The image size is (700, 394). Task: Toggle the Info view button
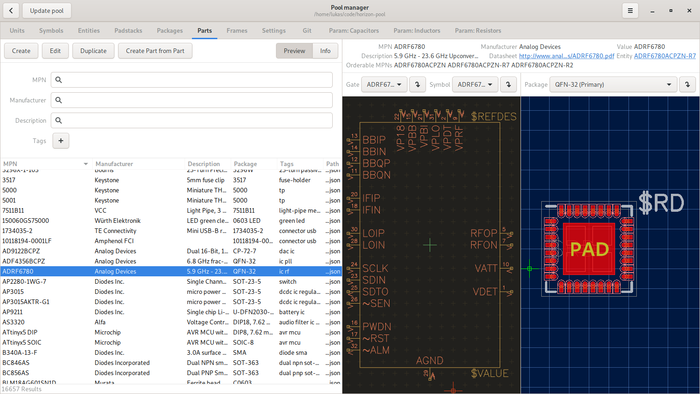coord(325,51)
